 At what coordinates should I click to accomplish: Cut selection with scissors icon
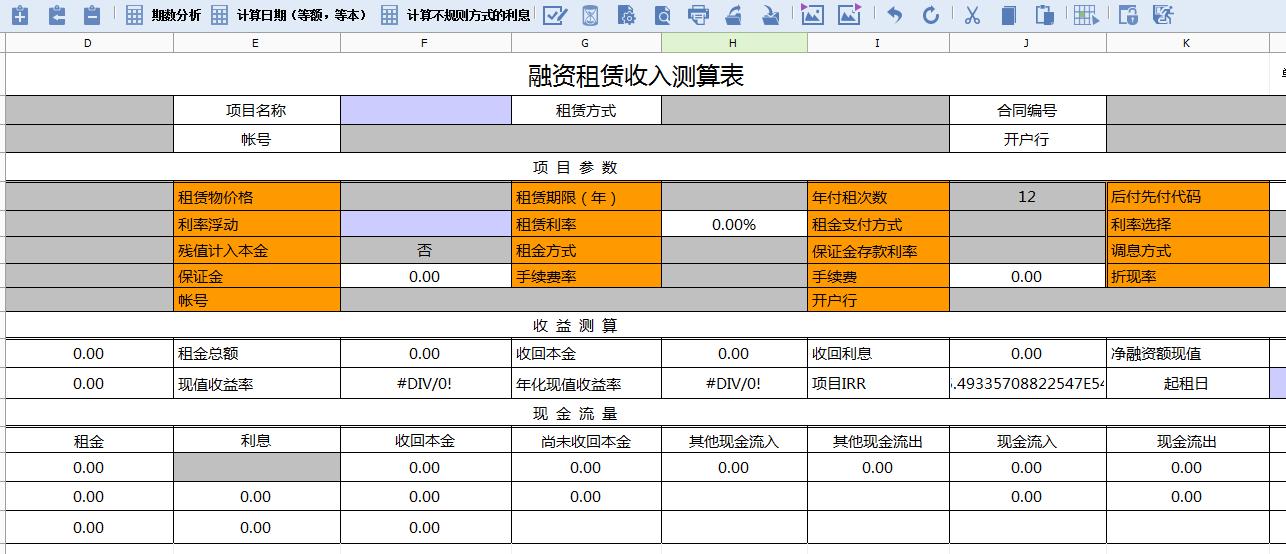pos(972,15)
